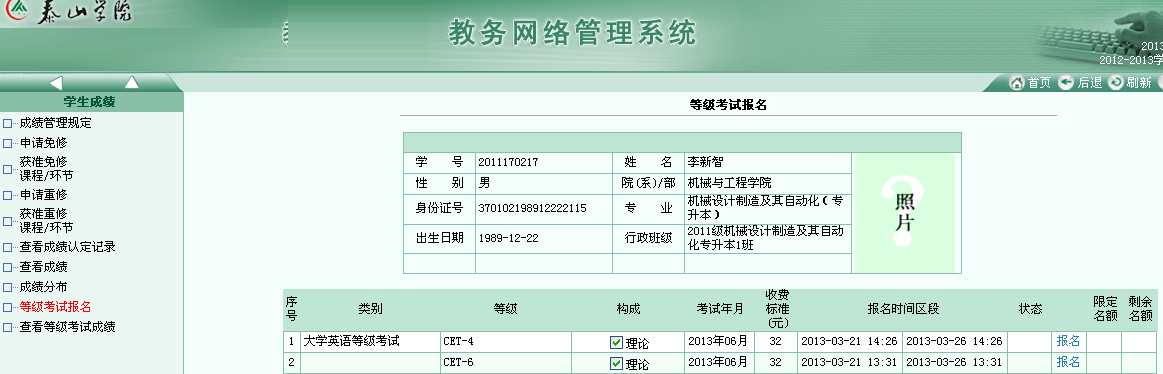Uncheck the 理论 checkbox for CET-6
This screenshot has height=374, width=1163.
[616, 364]
